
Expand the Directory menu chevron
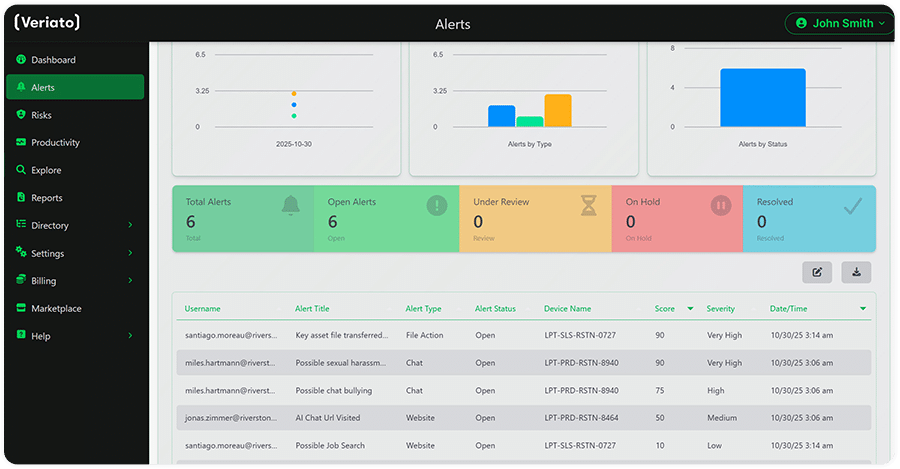pos(130,226)
